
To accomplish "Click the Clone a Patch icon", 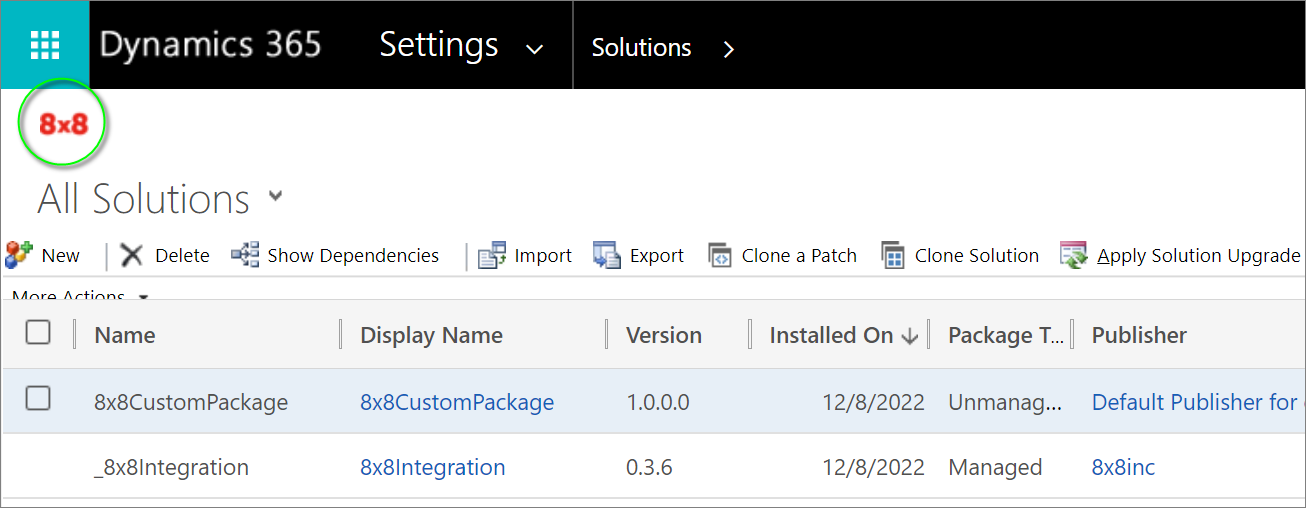I will click(720, 256).
